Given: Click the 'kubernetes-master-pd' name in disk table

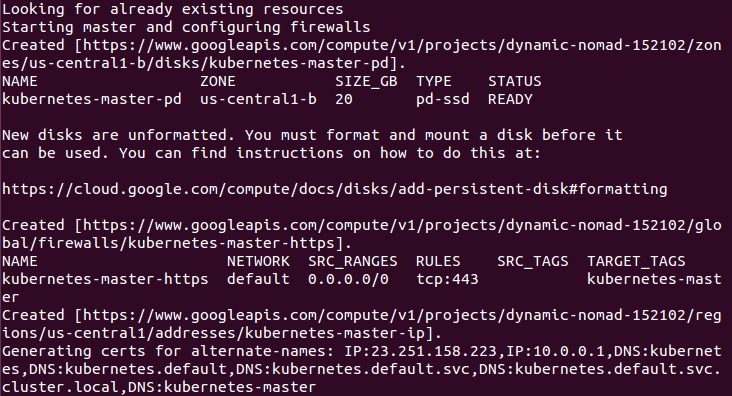Looking at the screenshot, I should (x=92, y=99).
